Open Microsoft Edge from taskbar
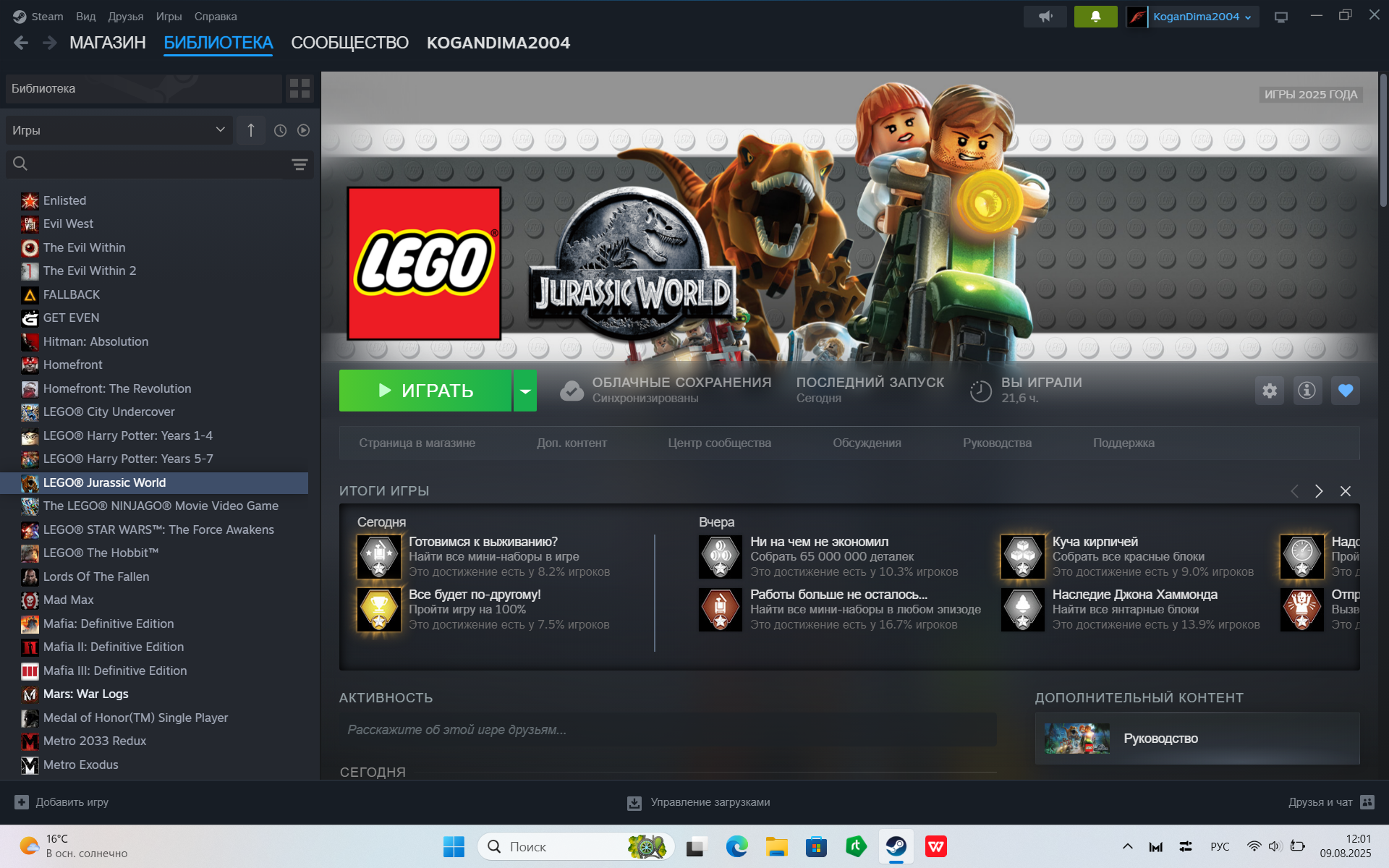The width and height of the screenshot is (1389, 868). pos(737,846)
